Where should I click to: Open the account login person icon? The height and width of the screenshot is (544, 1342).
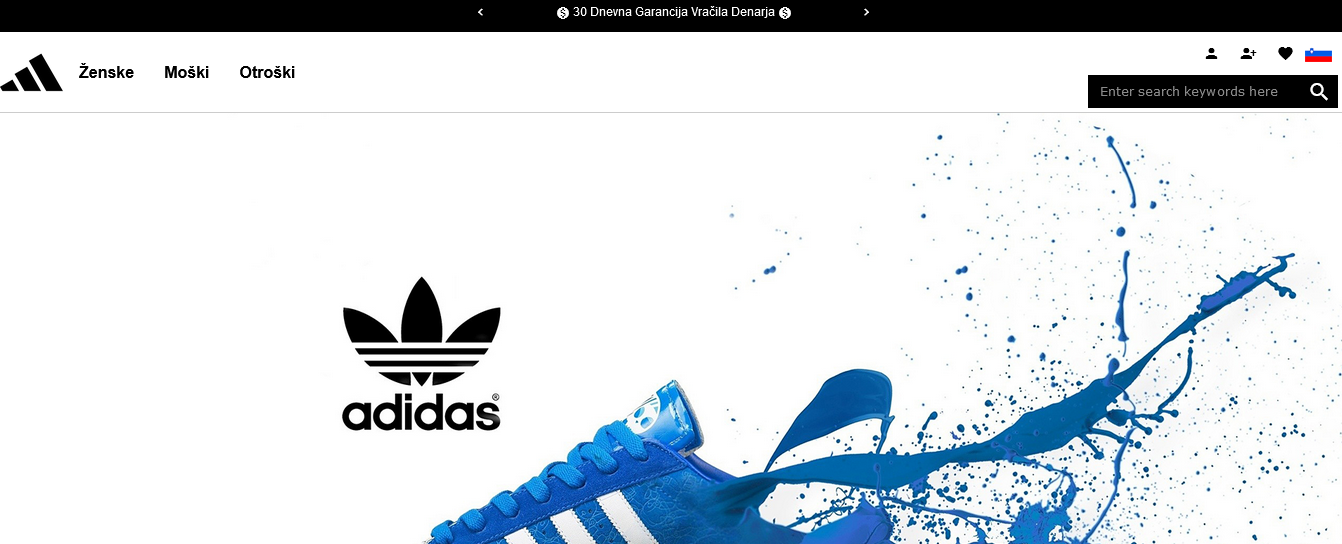(x=1211, y=54)
